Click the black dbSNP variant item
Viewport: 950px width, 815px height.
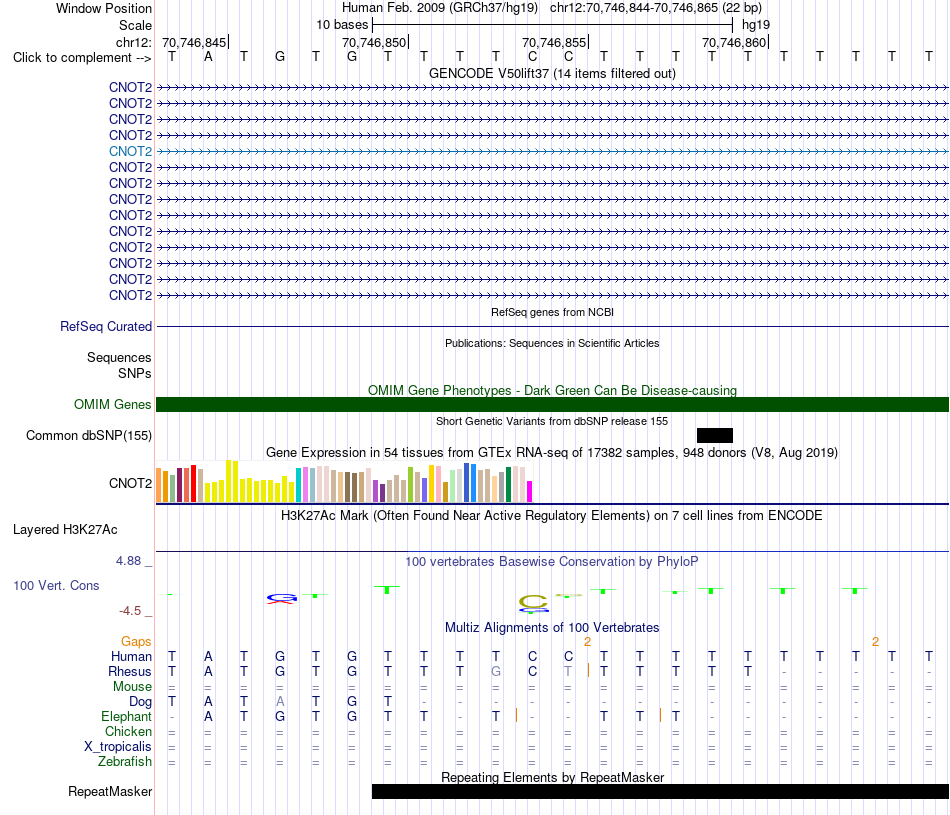pyautogui.click(x=715, y=436)
